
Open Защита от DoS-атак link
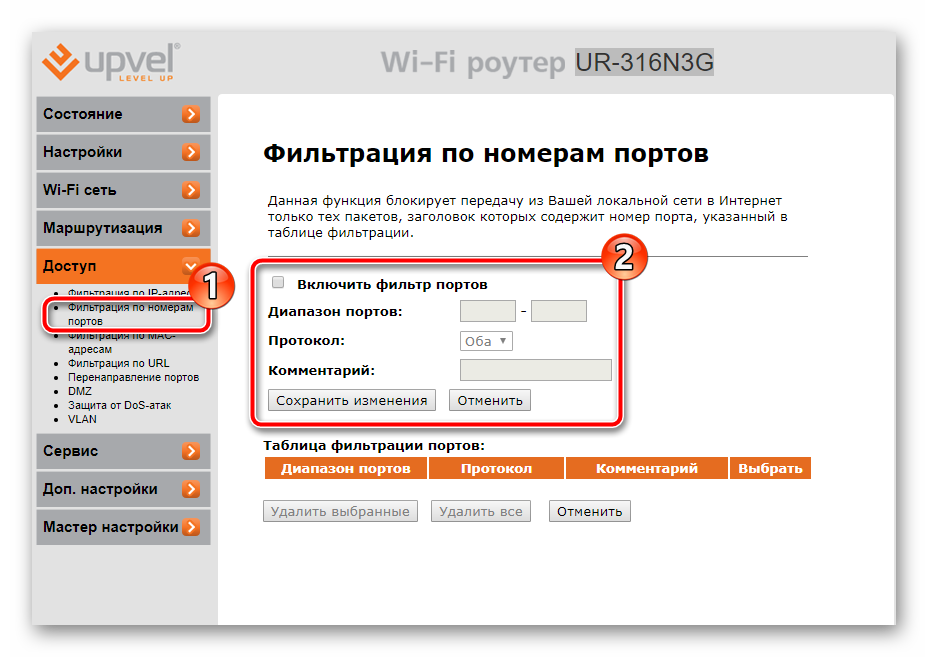pyautogui.click(x=120, y=405)
